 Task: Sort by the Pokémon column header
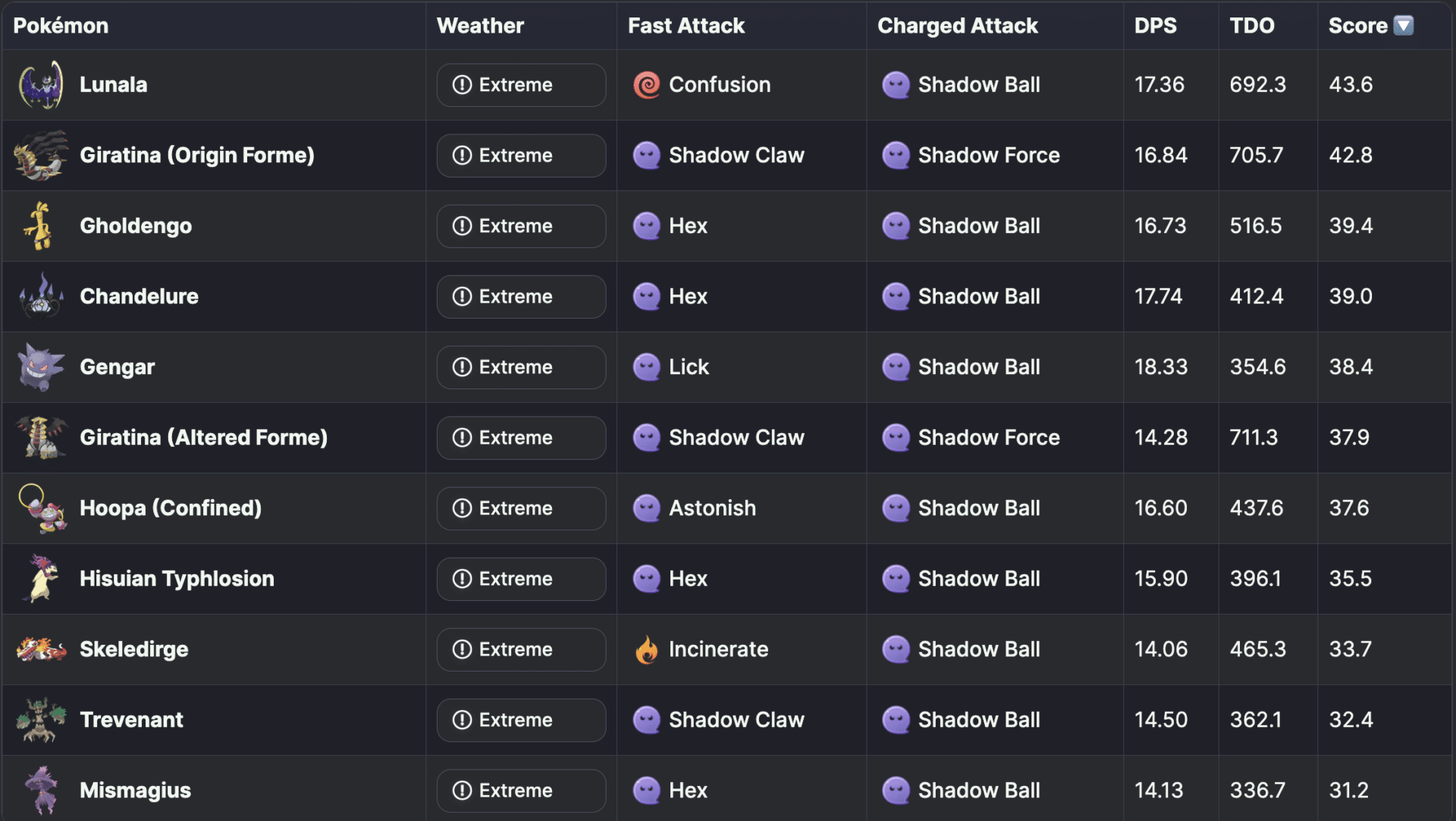pos(61,26)
